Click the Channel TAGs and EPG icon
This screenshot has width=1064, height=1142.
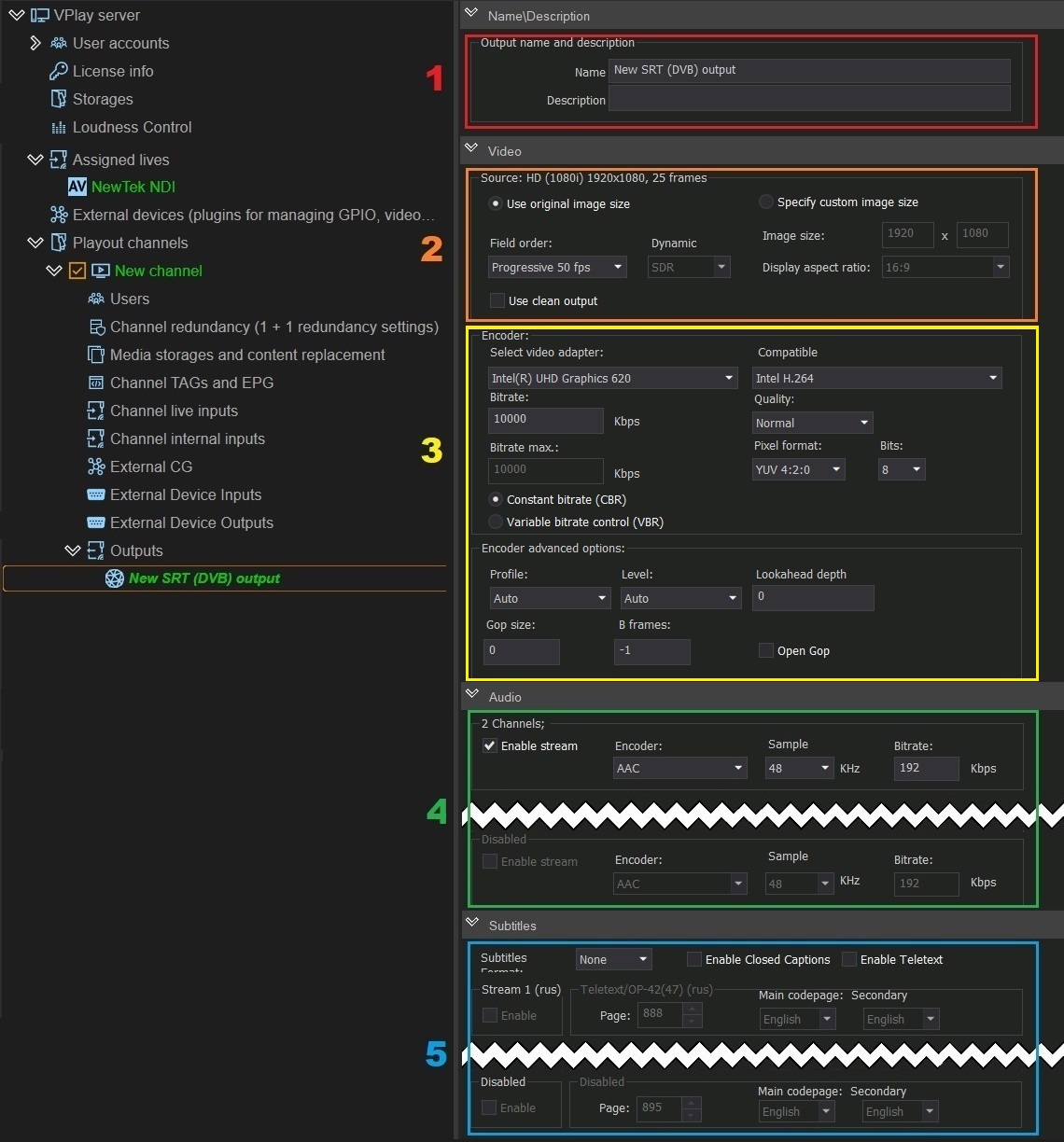click(95, 383)
